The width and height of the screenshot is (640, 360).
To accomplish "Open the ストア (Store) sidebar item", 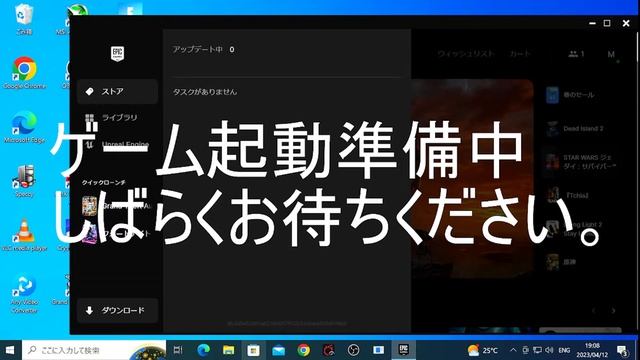I will (118, 91).
